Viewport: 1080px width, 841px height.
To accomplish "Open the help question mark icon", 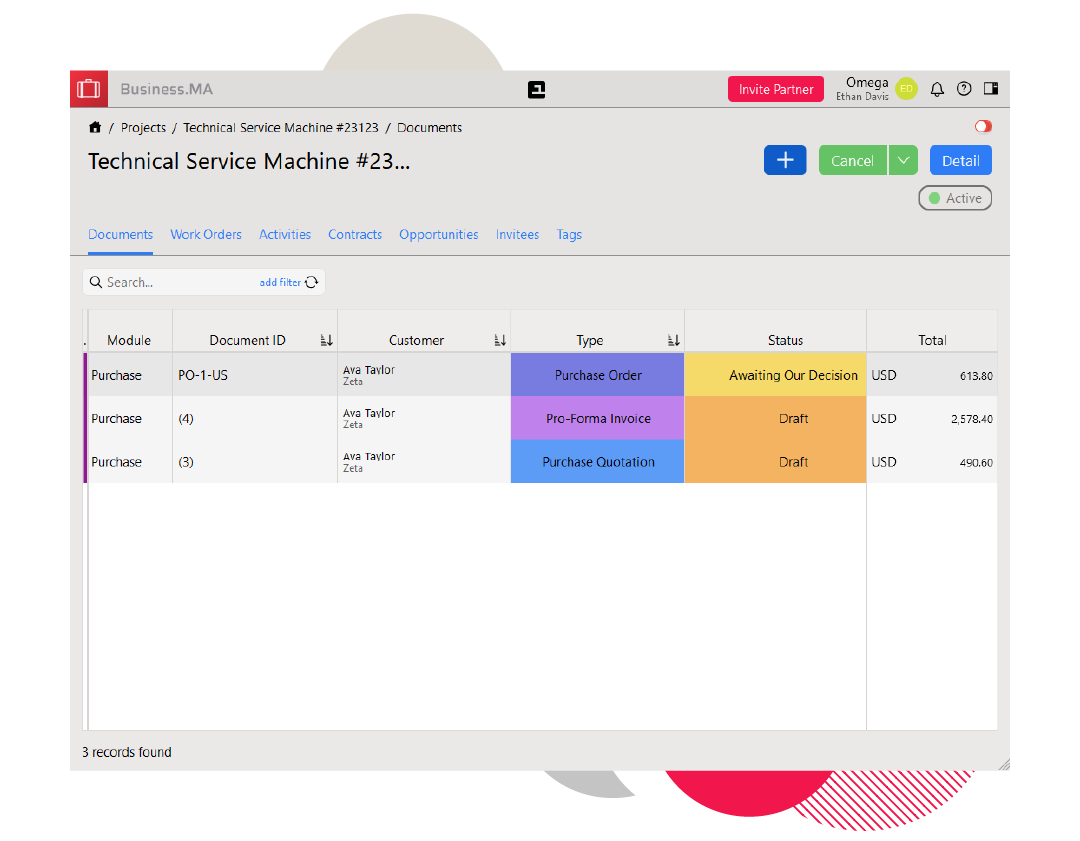I will (x=964, y=89).
